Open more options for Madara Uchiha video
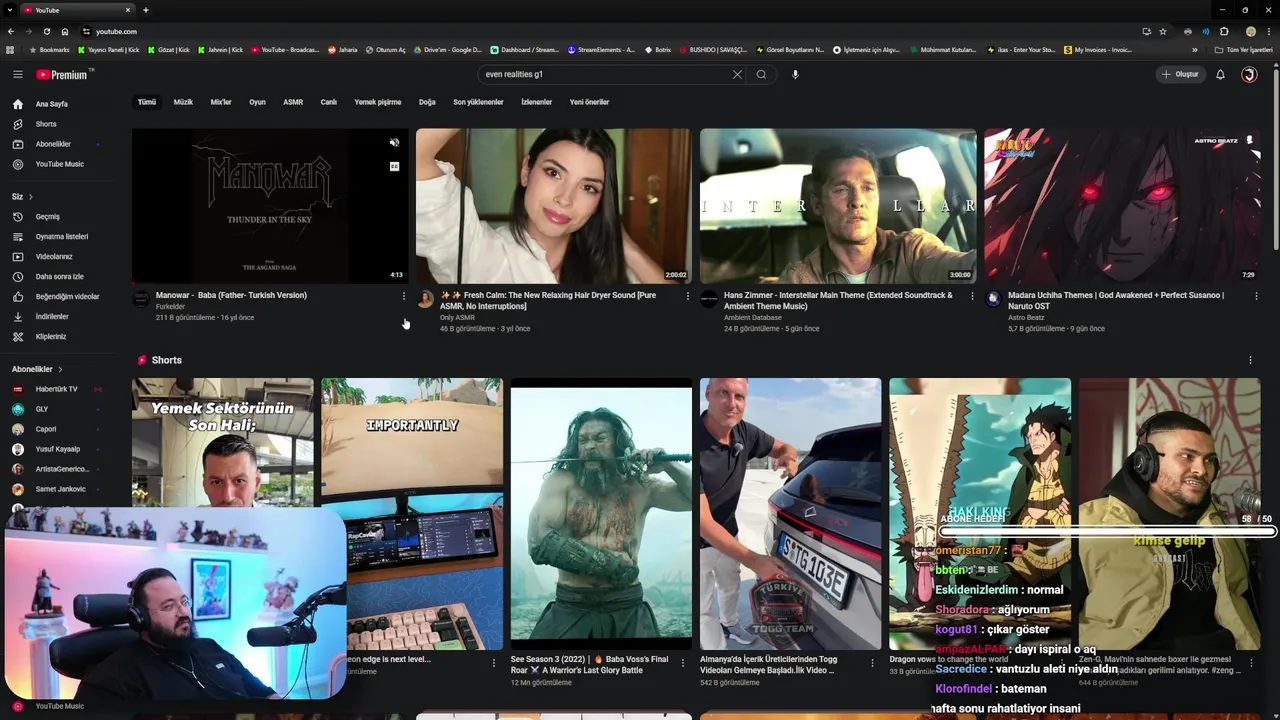 (x=1256, y=296)
